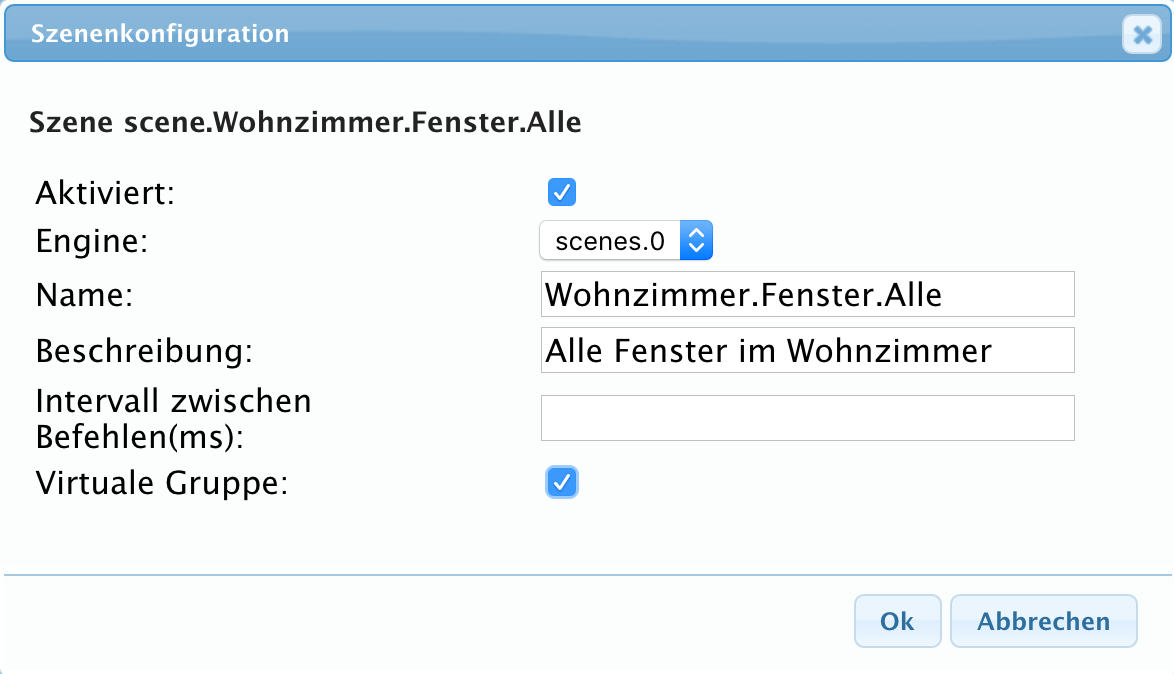
Task: Click the Szenenkonfiguration title bar text
Action: click(160, 34)
